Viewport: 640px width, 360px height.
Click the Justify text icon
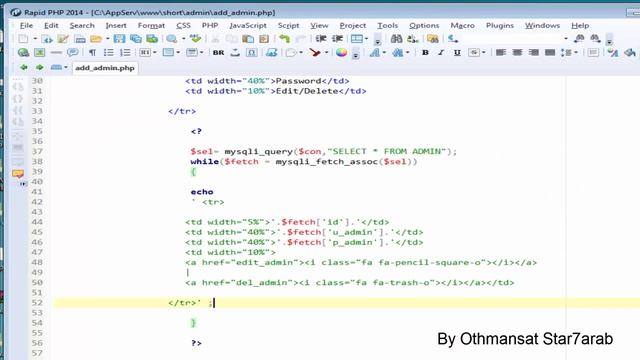(x=550, y=52)
